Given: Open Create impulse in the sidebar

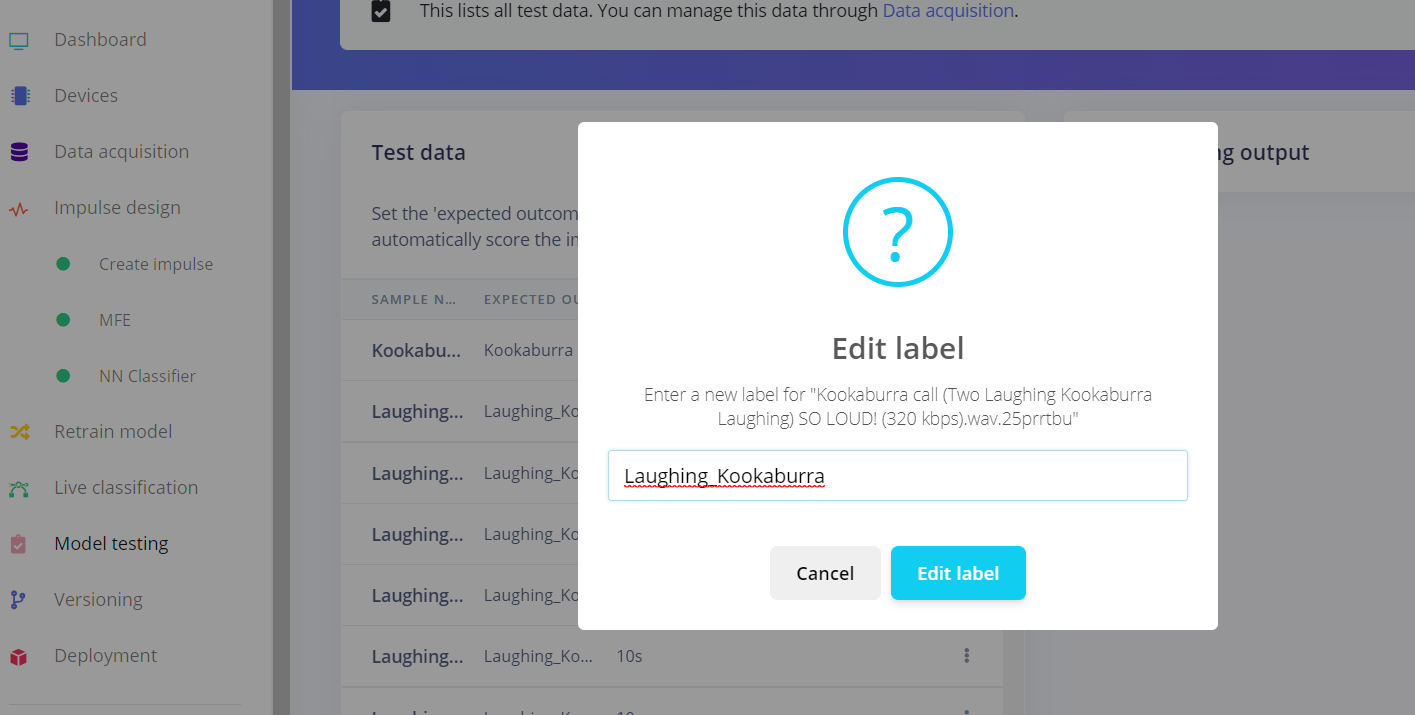Looking at the screenshot, I should point(156,264).
